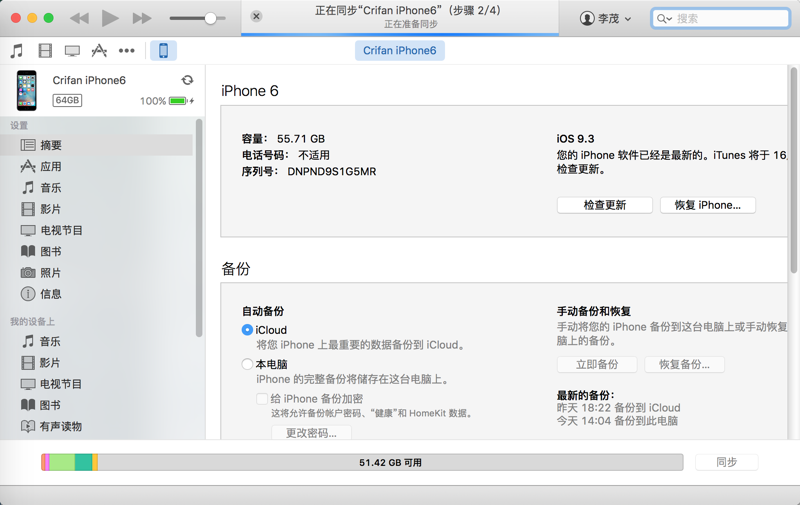Click the 更改密码... button
This screenshot has height=505, width=800.
coord(311,433)
